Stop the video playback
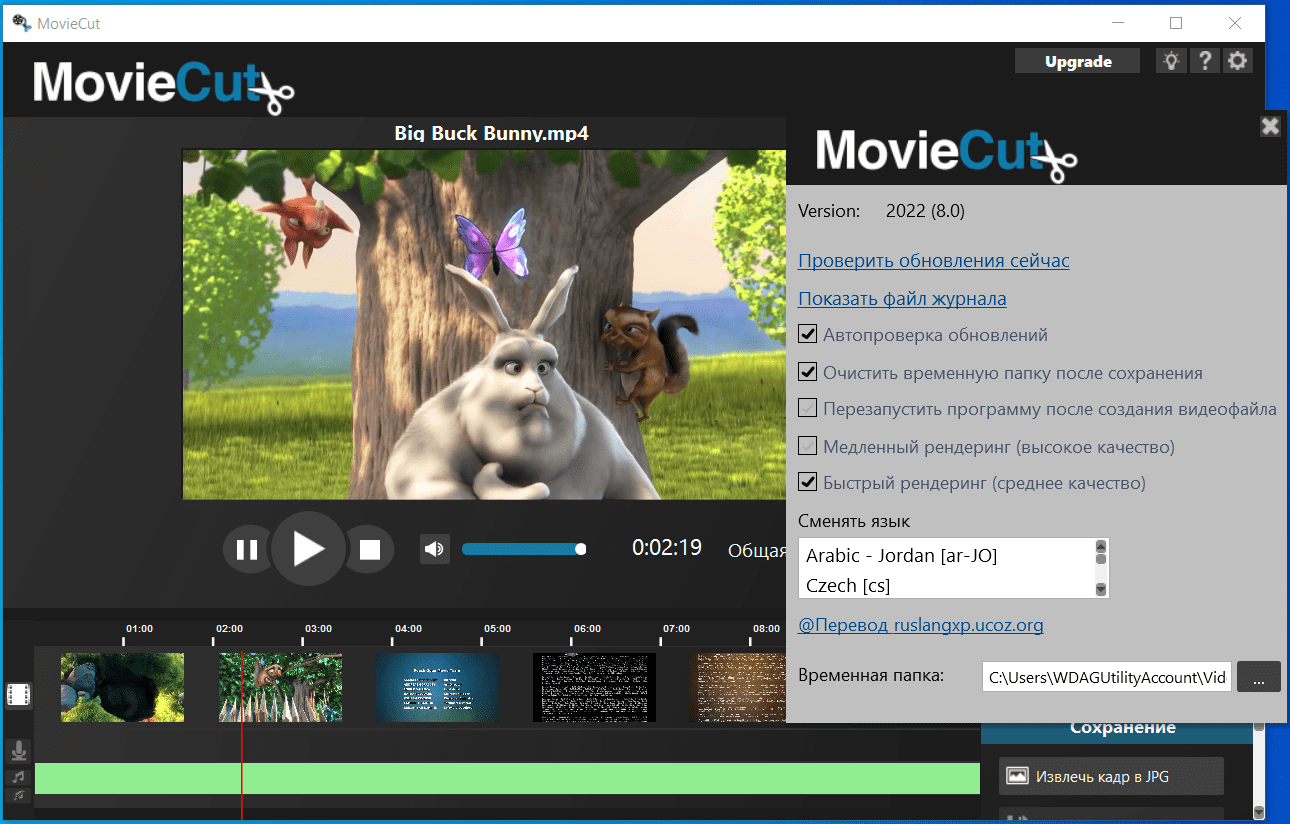 pos(370,549)
